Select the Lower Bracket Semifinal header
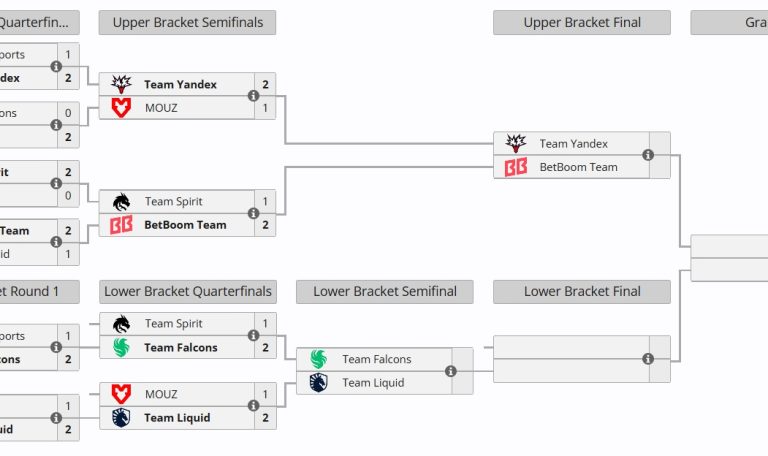This screenshot has width=768, height=456. 385,292
